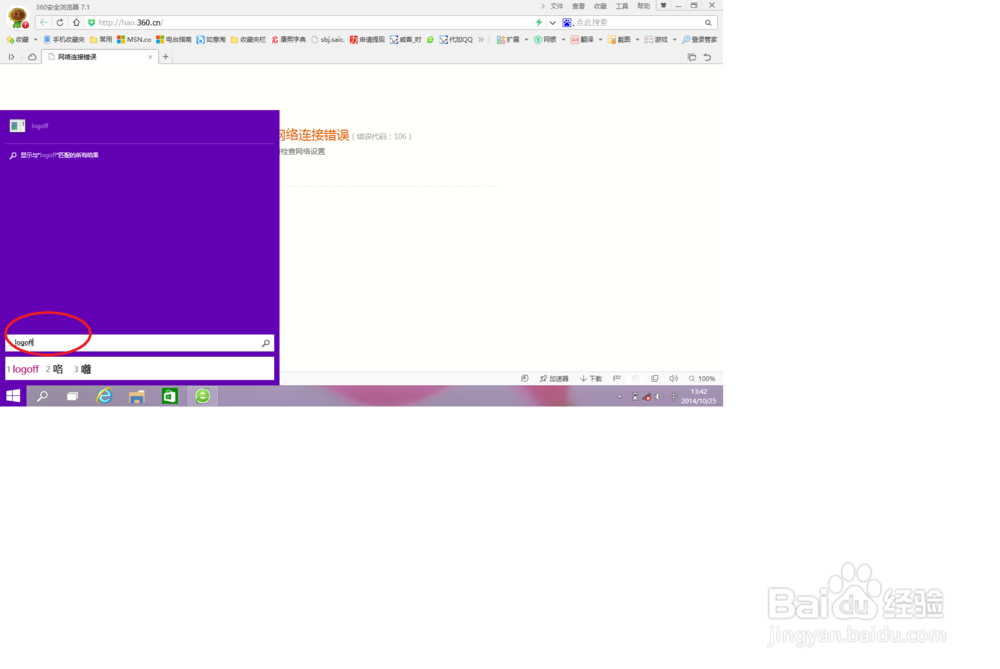This screenshot has height=669, width=1000.
Task: Open the 查看 menu
Action: click(578, 6)
